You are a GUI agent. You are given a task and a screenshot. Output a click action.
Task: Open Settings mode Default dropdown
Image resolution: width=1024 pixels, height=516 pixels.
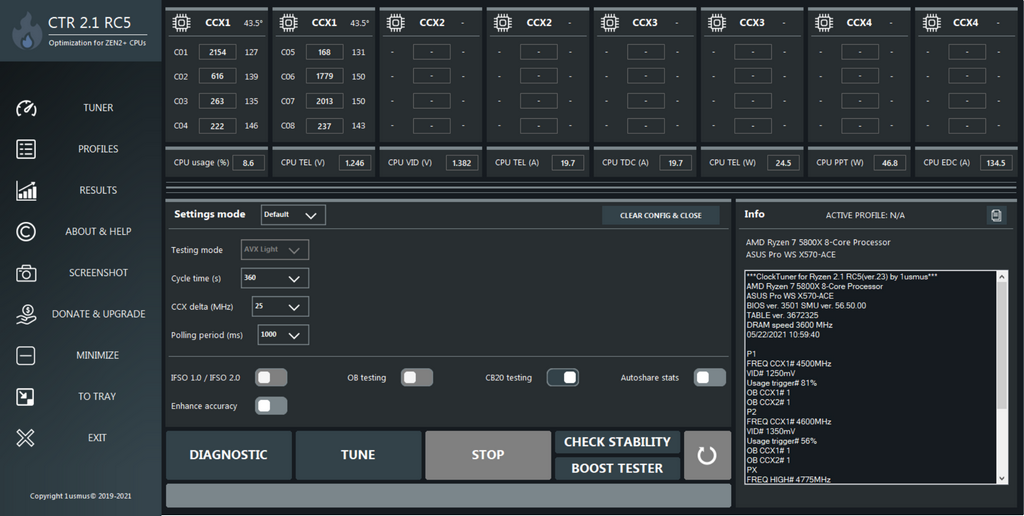coord(293,215)
